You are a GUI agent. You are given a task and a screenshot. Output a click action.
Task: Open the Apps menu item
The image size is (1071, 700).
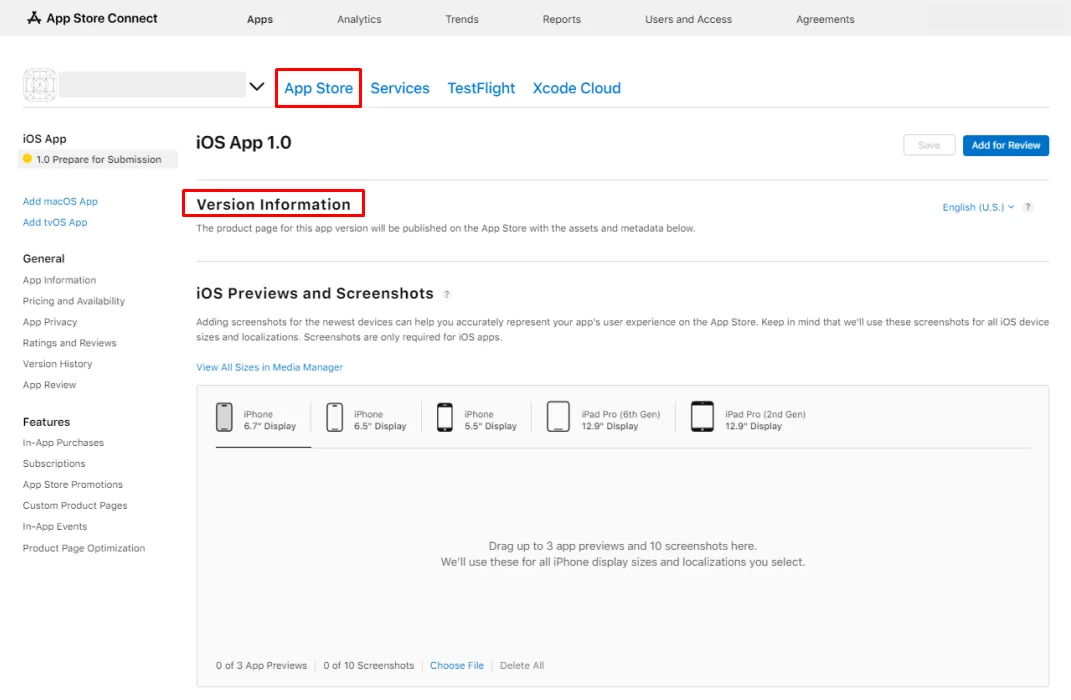(260, 19)
